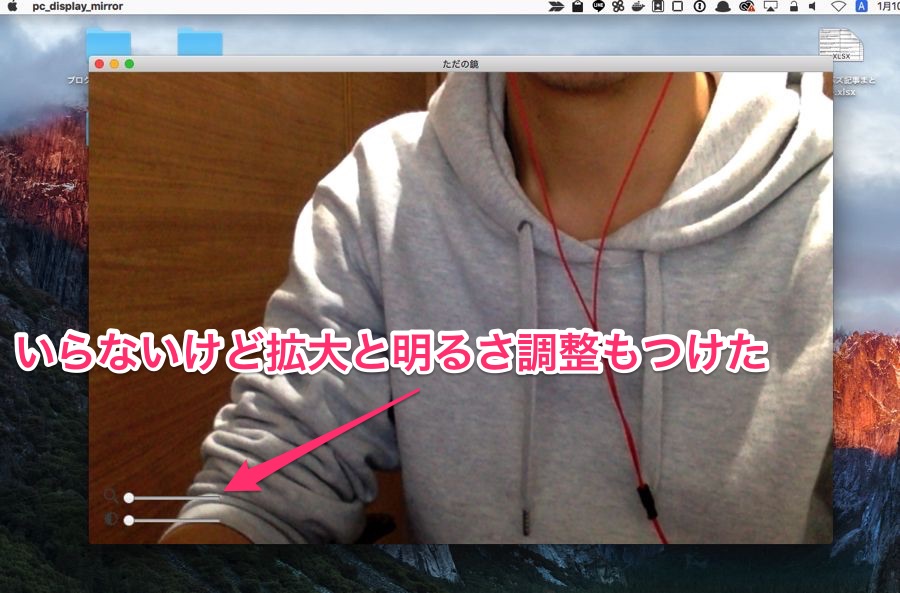Image resolution: width=900 pixels, height=593 pixels.
Task: Open the 1Password menu bar icon
Action: pos(699,6)
